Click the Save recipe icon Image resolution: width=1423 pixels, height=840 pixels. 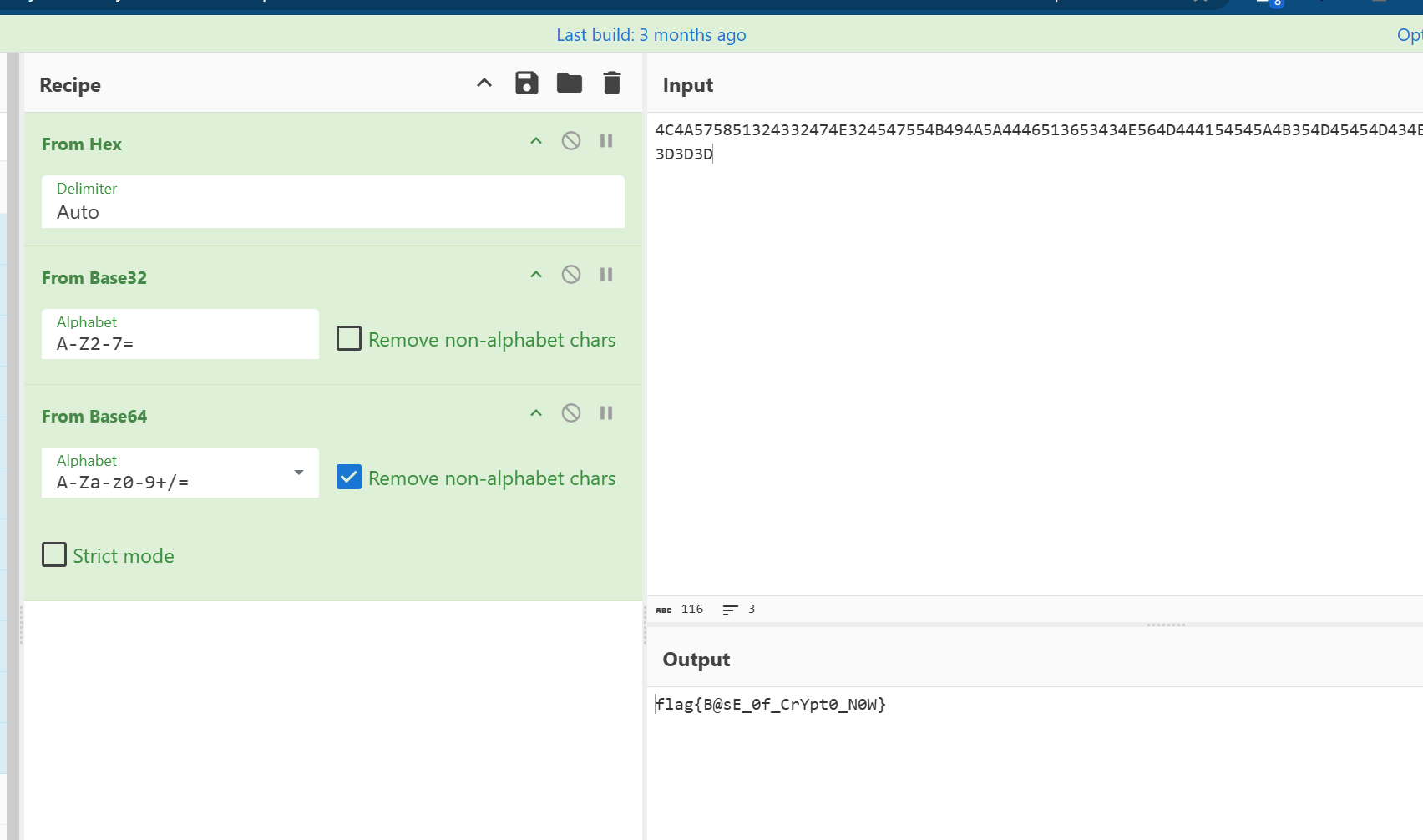(526, 83)
